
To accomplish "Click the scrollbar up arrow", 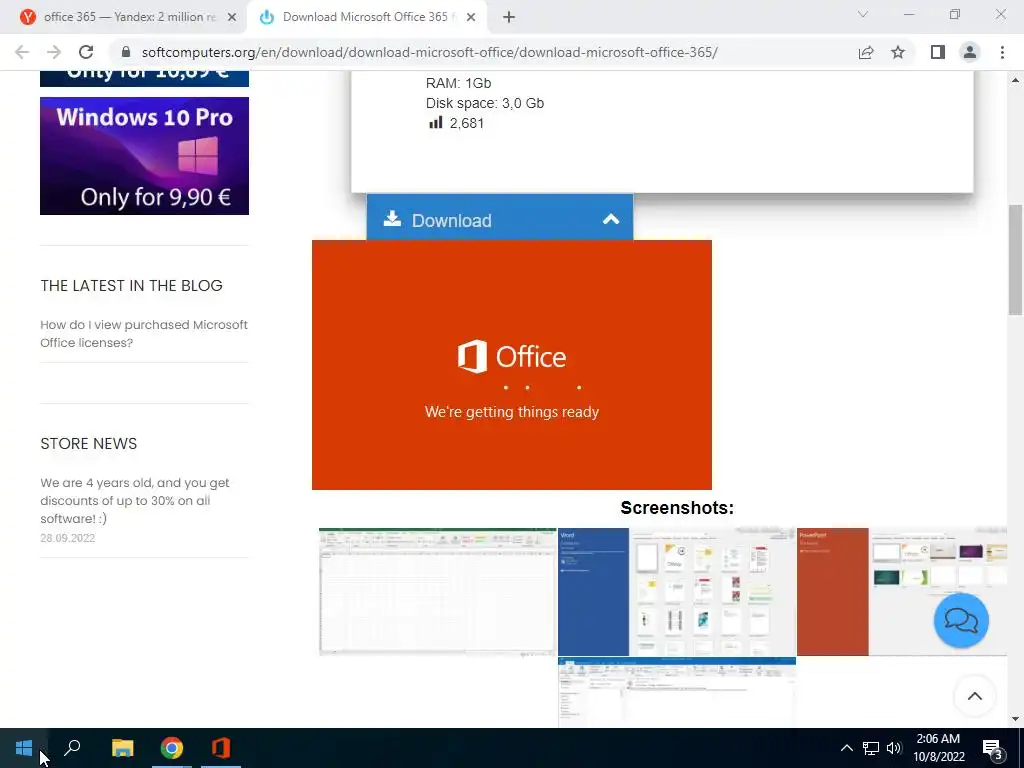I will point(1016,80).
